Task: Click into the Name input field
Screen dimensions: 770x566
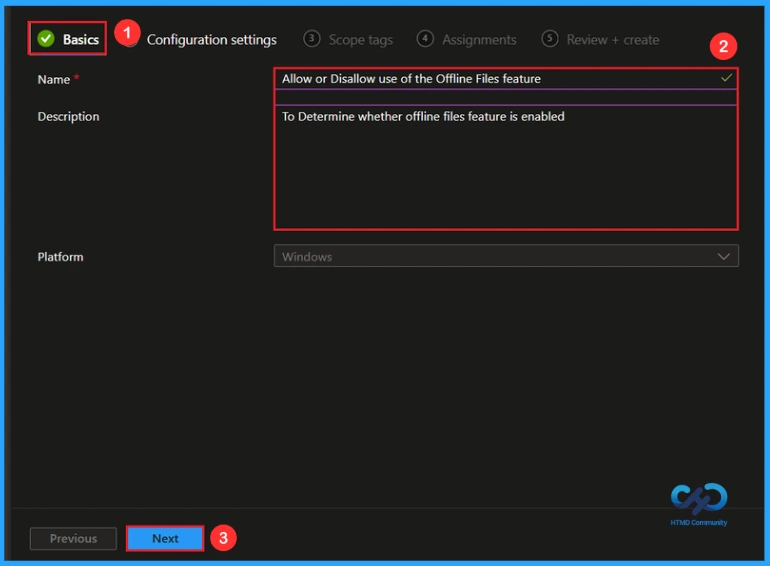Action: [506, 79]
